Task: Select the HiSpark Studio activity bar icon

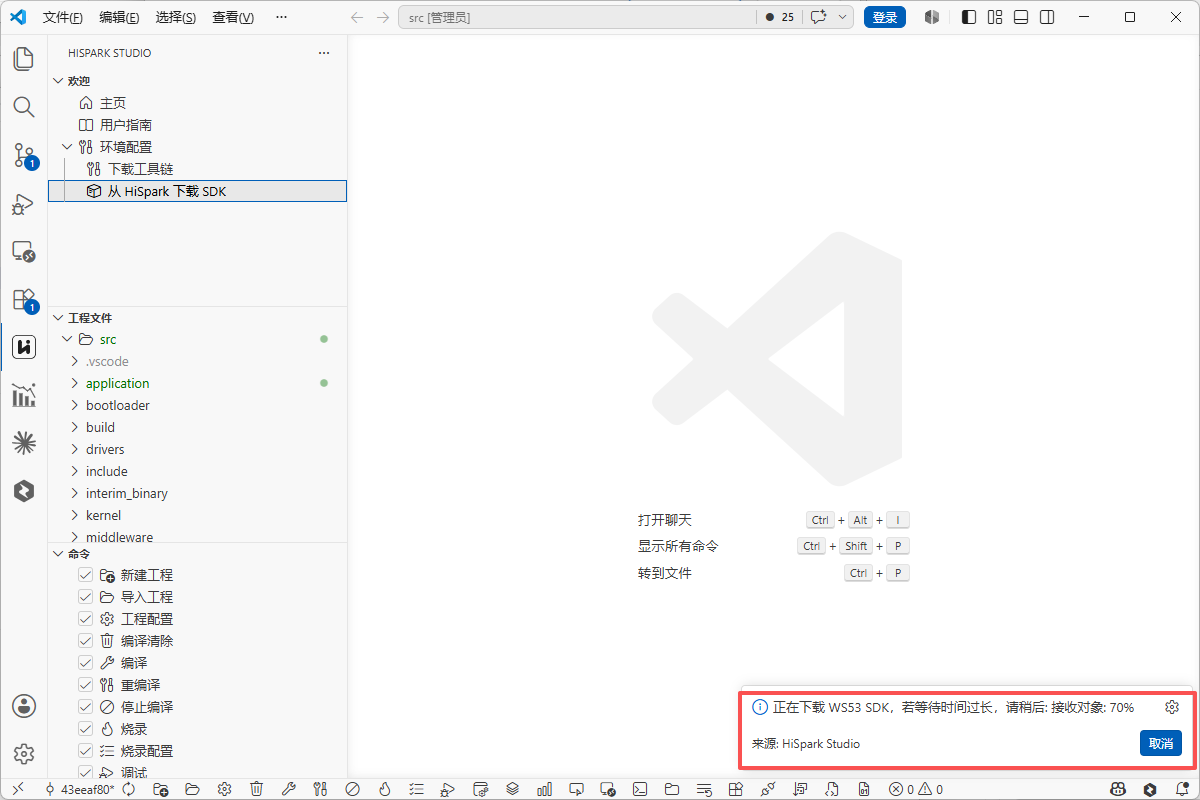Action: pyautogui.click(x=24, y=347)
